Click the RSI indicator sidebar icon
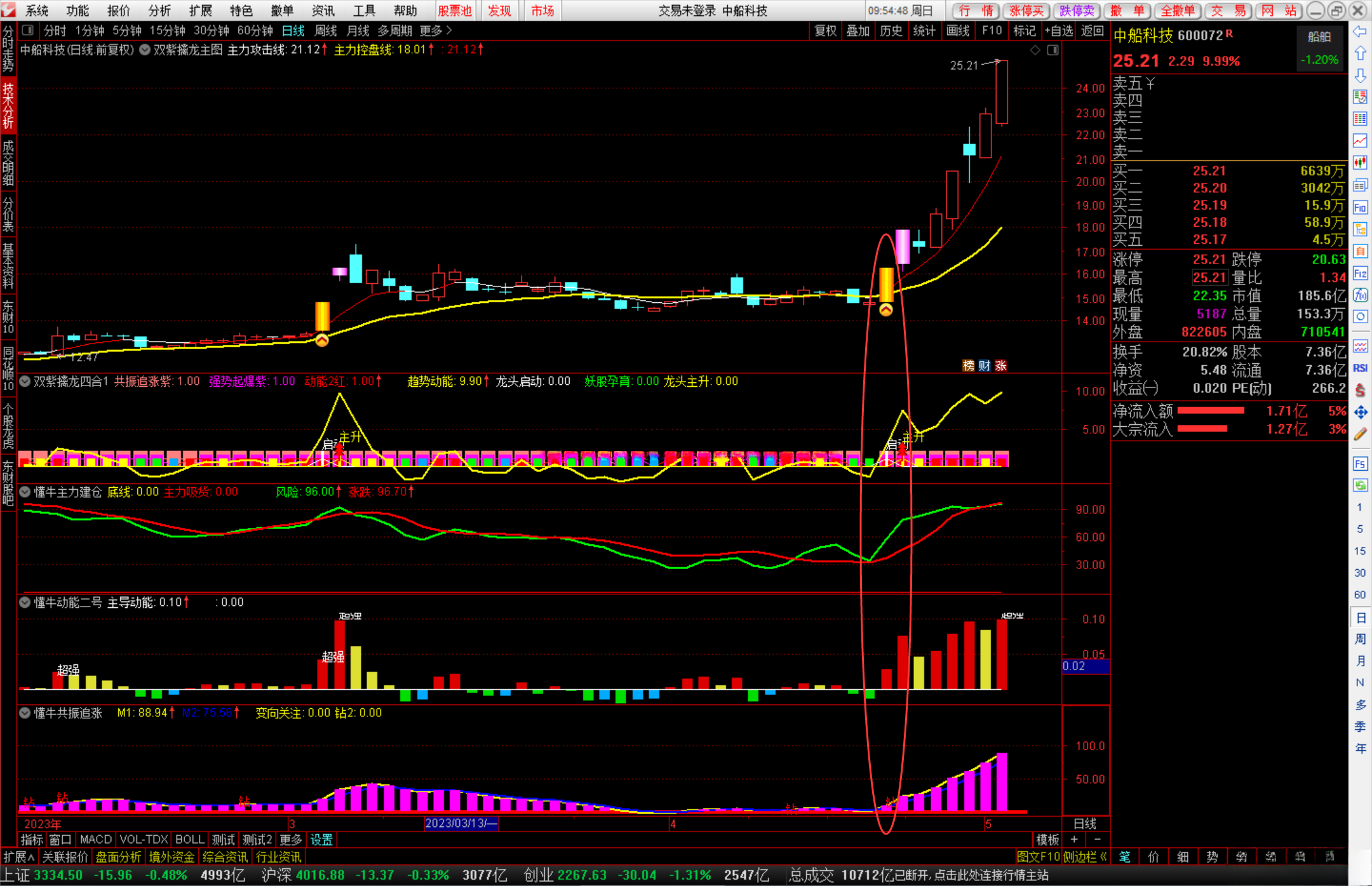This screenshot has width=1372, height=886. click(x=1360, y=368)
